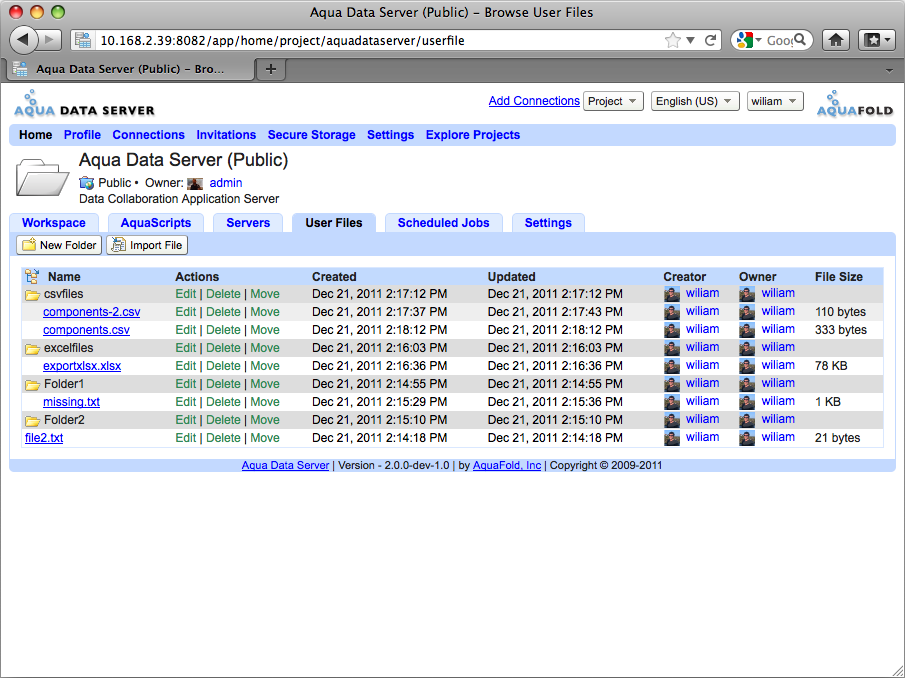905x678 pixels.
Task: Click Move for file2.txt
Action: (265, 438)
